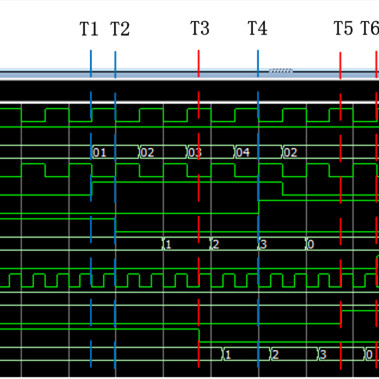Screen dimensions: 379x379
Task: Click value 0 in the upper counter row
Action: point(311,245)
